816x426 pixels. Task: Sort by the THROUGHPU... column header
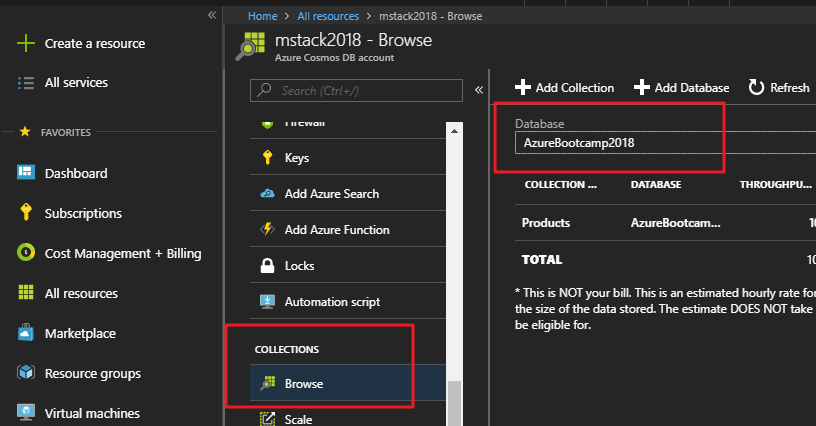tap(775, 185)
